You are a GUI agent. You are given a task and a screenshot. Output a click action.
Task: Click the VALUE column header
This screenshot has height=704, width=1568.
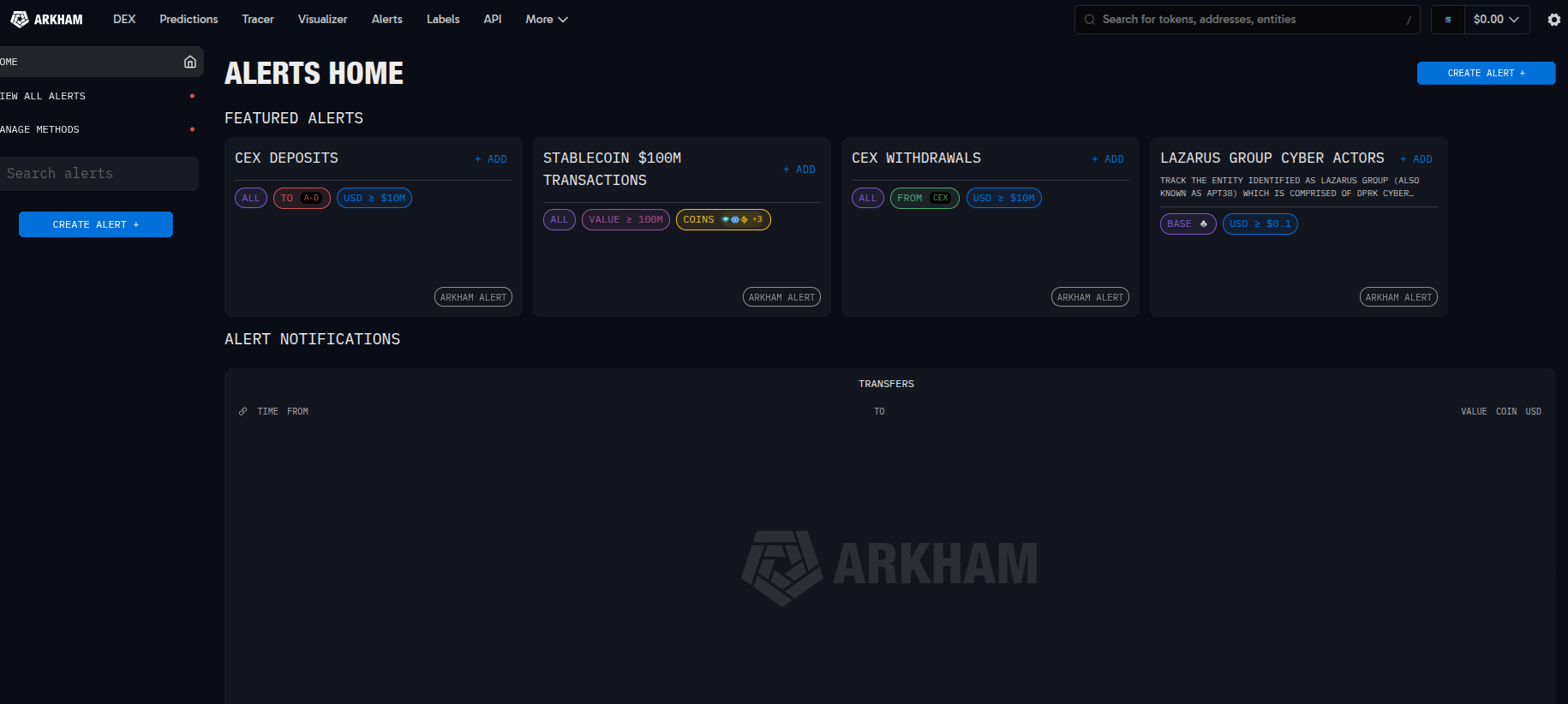(x=1474, y=412)
